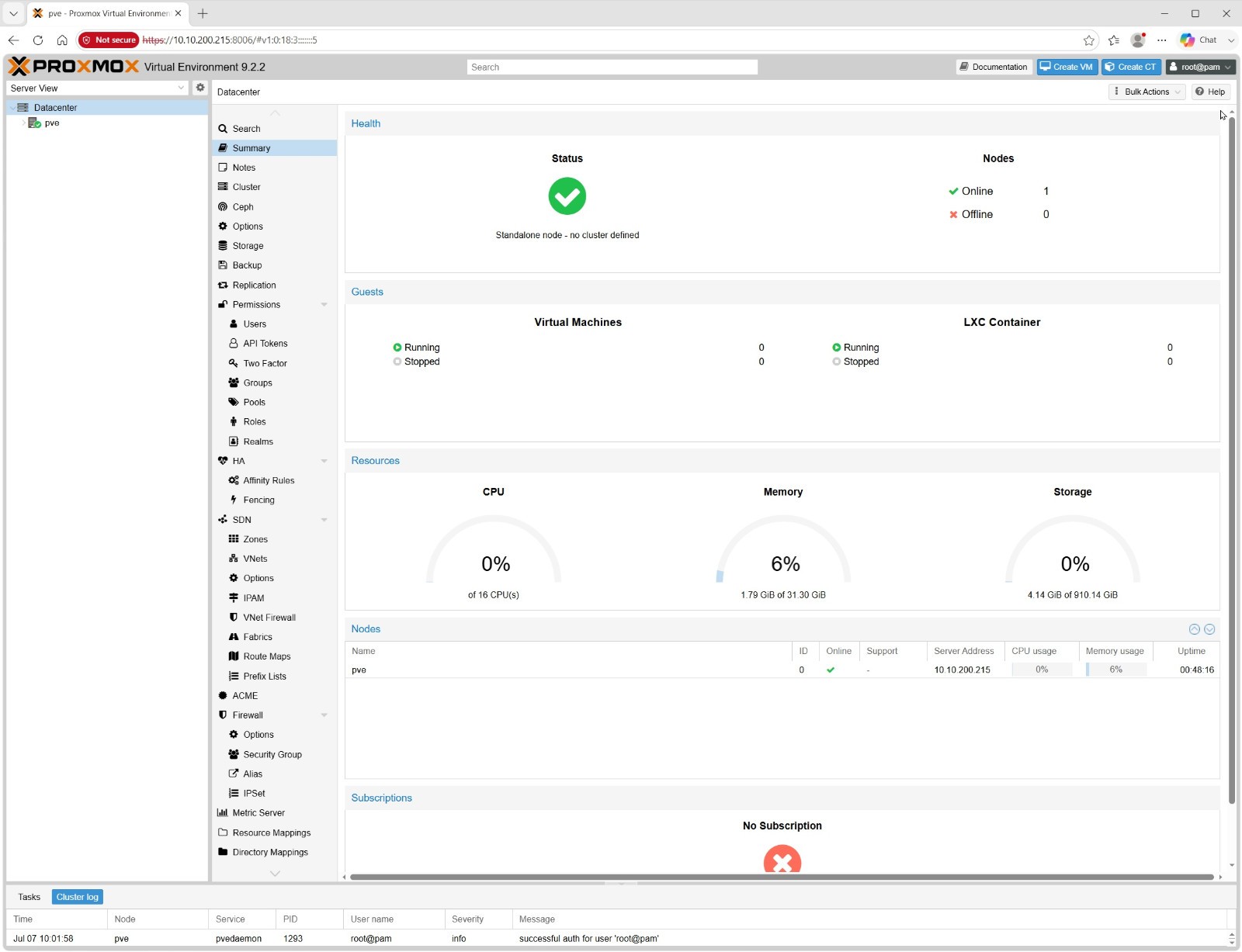The width and height of the screenshot is (1242, 952).
Task: Click the Security Group users icon
Action: click(x=234, y=754)
